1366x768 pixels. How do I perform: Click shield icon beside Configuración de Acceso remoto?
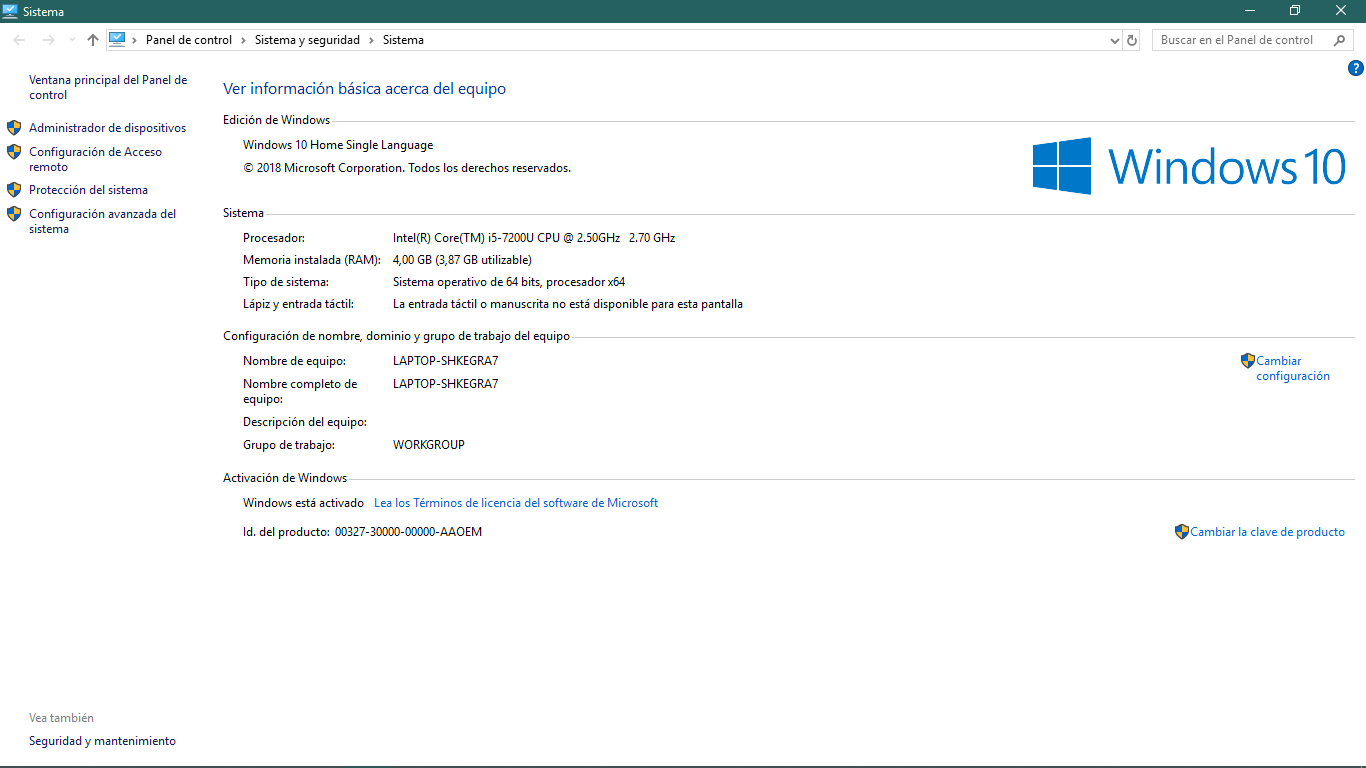[14, 152]
